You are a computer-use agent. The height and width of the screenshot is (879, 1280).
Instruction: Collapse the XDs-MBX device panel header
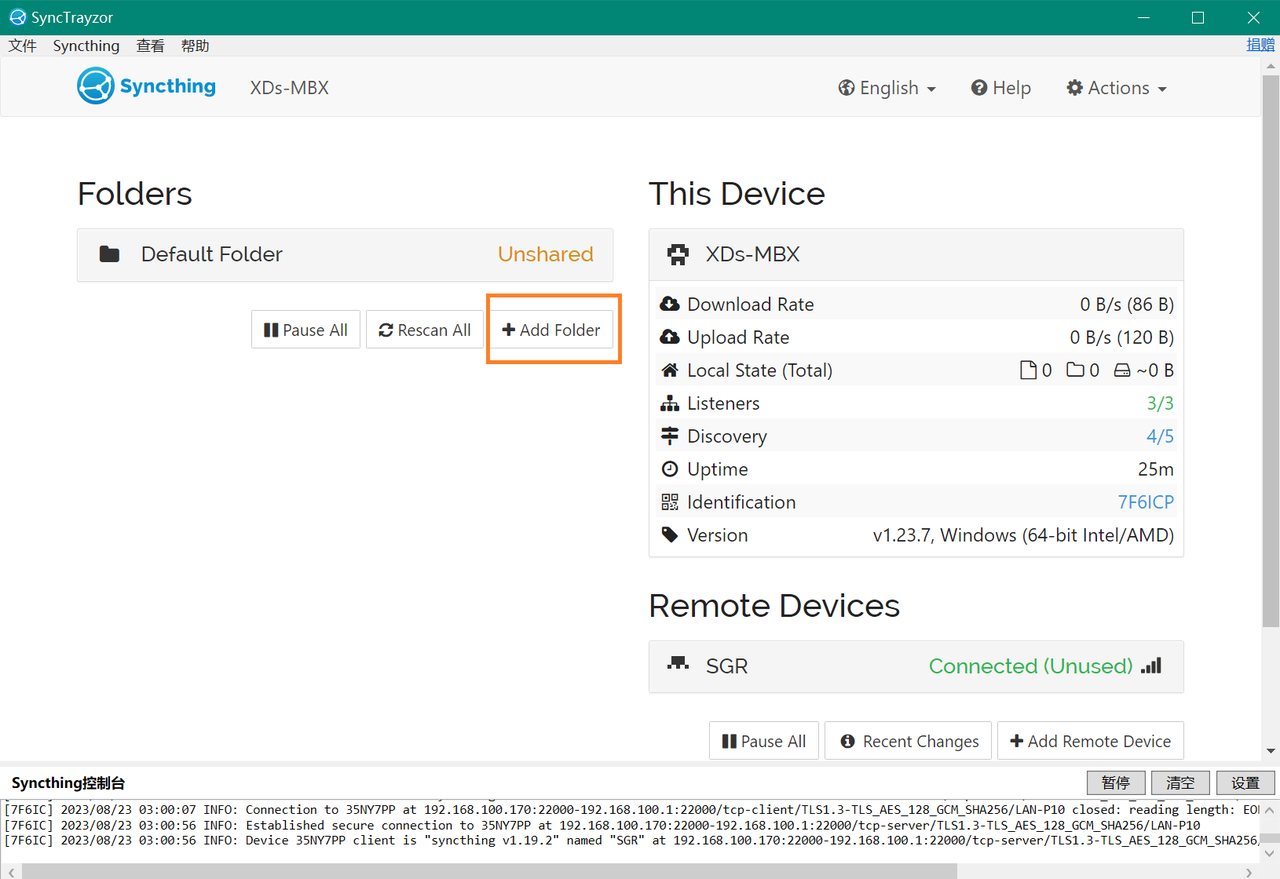tap(916, 254)
